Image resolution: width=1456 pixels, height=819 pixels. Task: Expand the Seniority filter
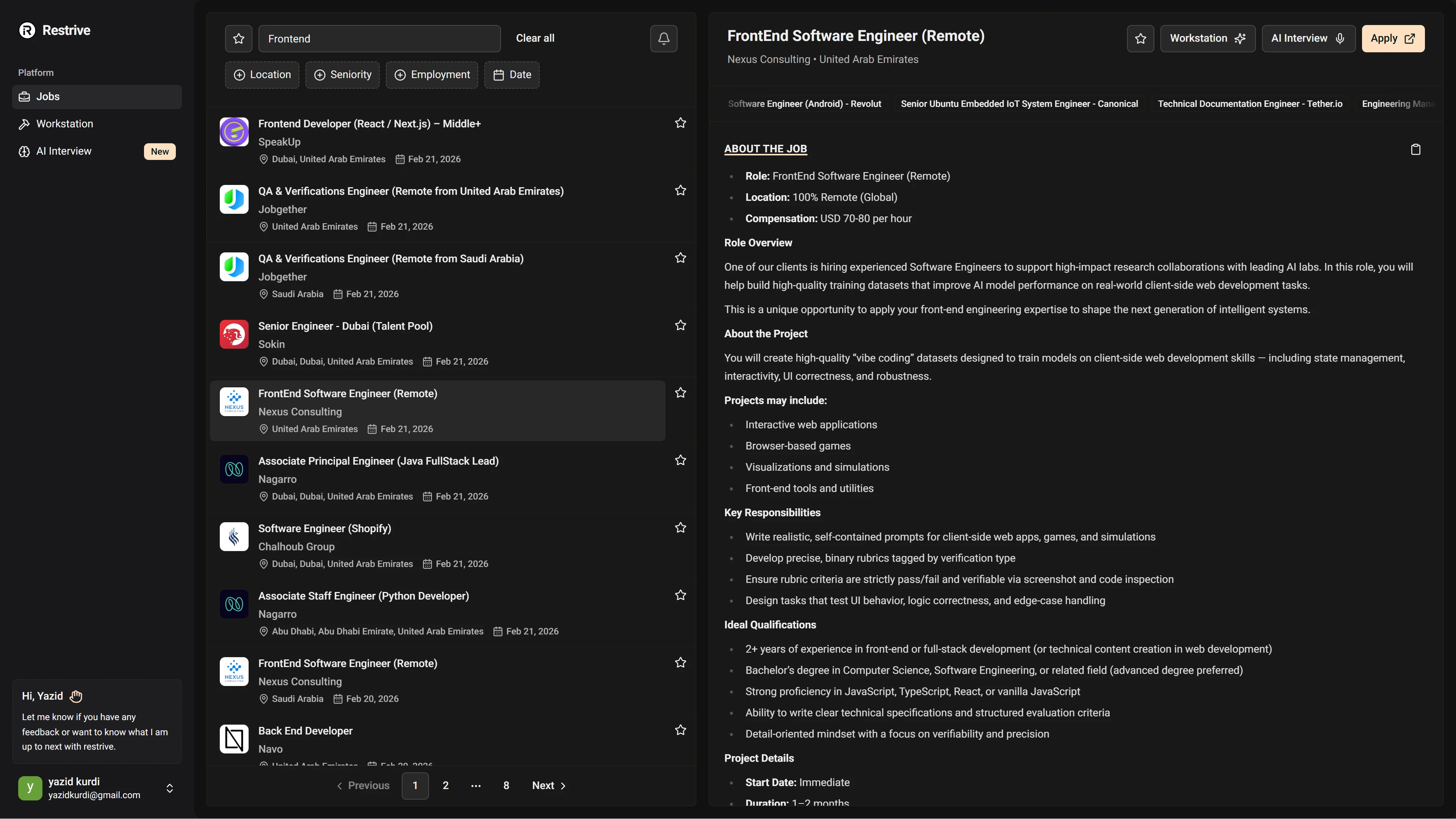point(343,75)
